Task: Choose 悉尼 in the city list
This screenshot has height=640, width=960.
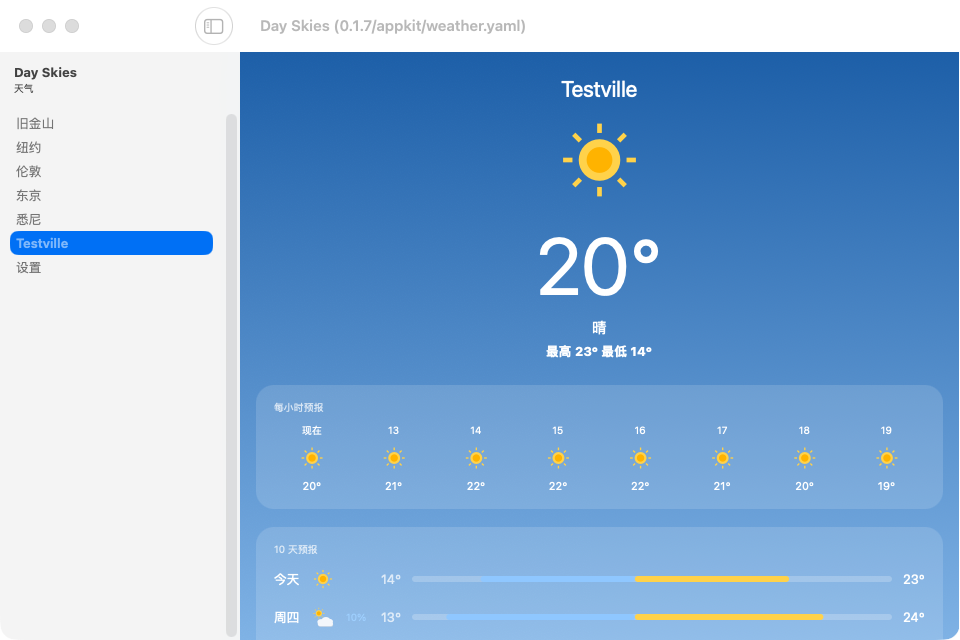Action: [111, 219]
